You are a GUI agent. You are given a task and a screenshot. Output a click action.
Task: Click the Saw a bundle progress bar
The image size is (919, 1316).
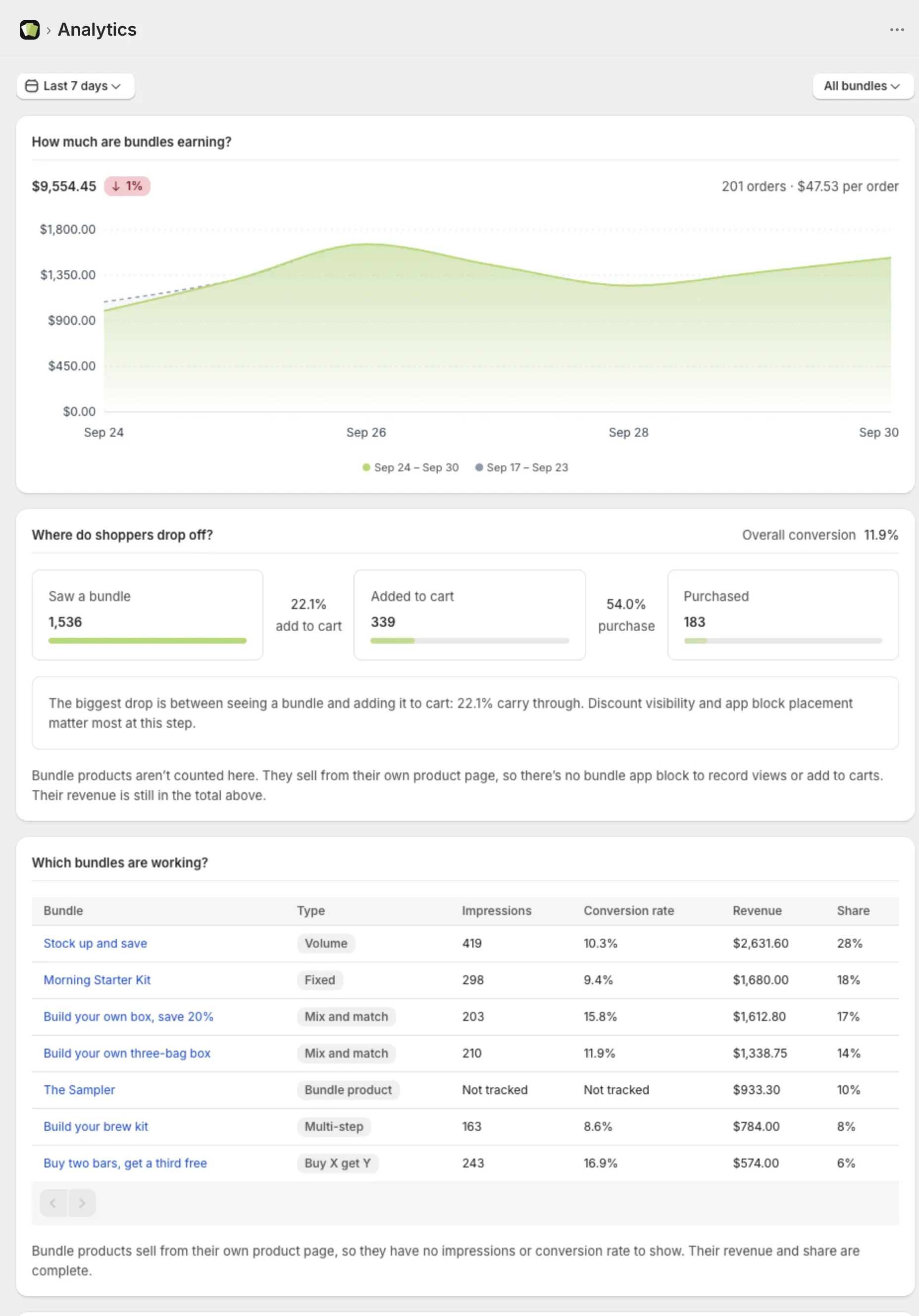pos(148,640)
